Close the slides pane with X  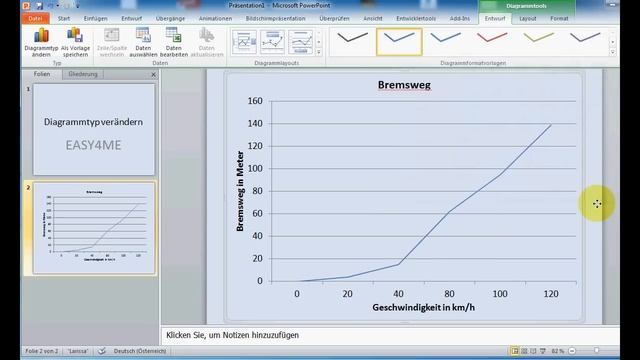click(x=153, y=75)
